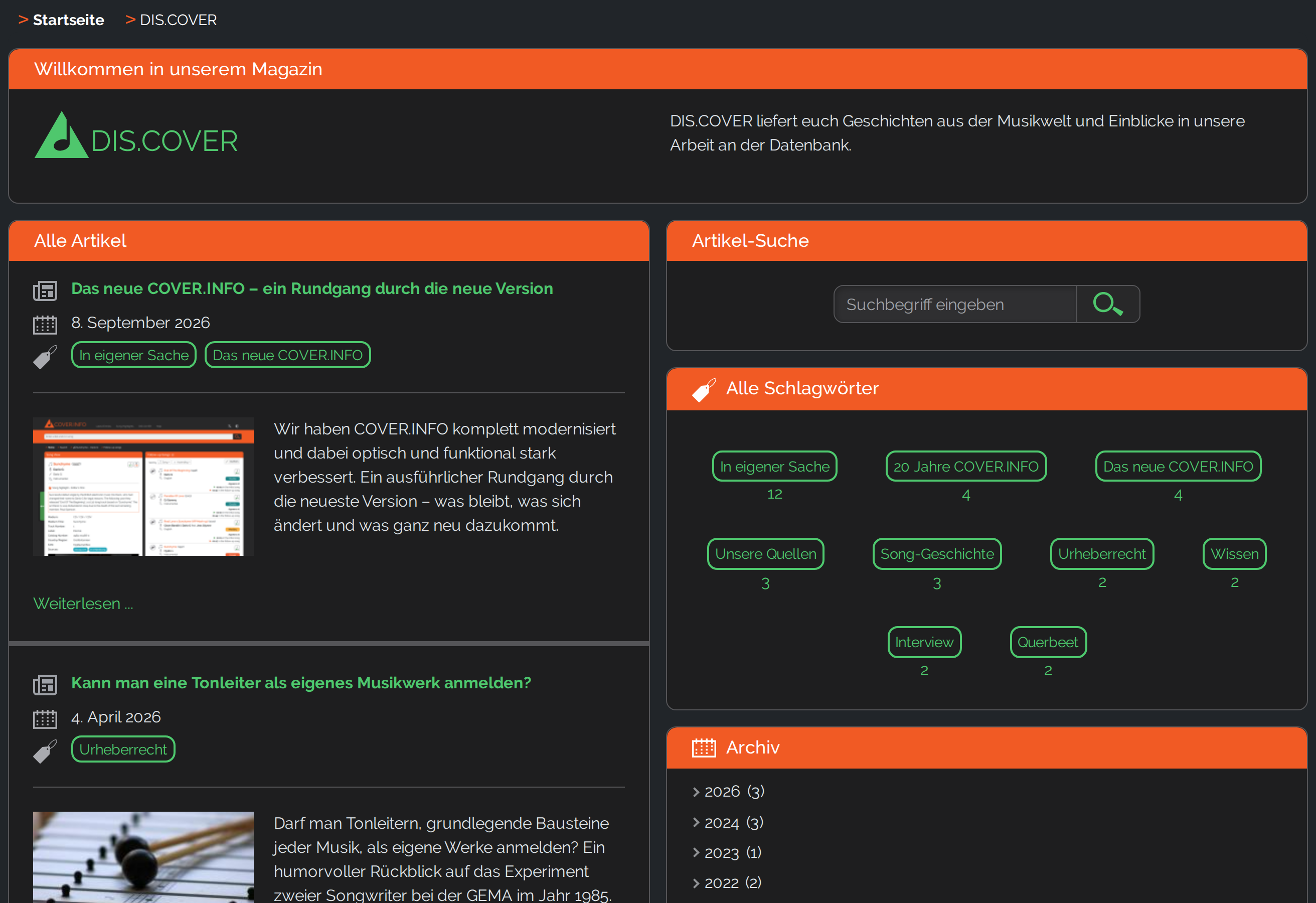The height and width of the screenshot is (903, 1316).
Task: Click Urheberrecht tag under Tonleiter article
Action: (123, 749)
